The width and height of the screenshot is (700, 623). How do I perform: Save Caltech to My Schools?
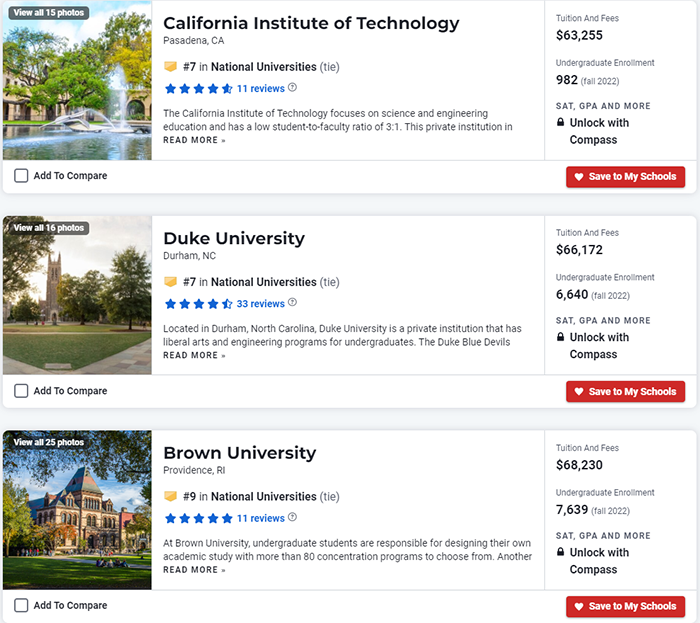point(625,177)
